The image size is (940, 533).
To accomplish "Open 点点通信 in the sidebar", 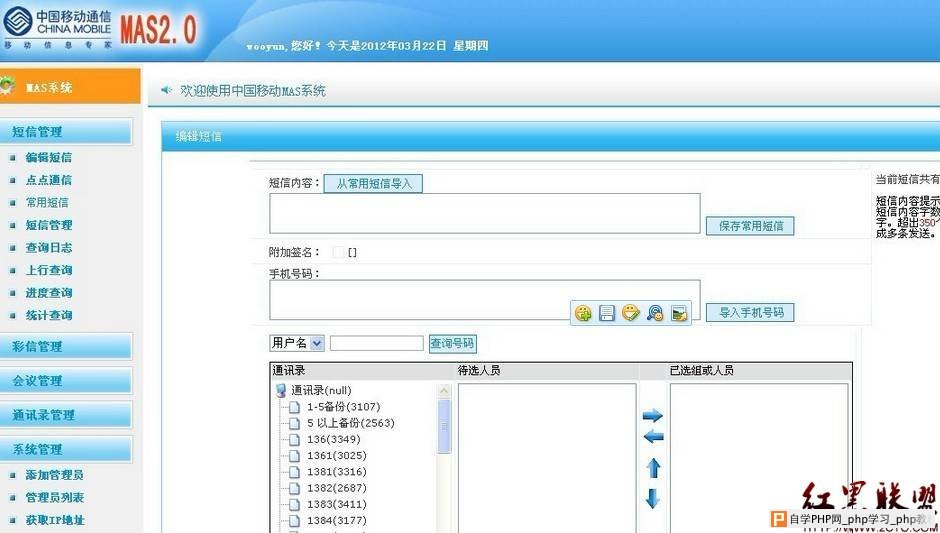I will point(49,180).
